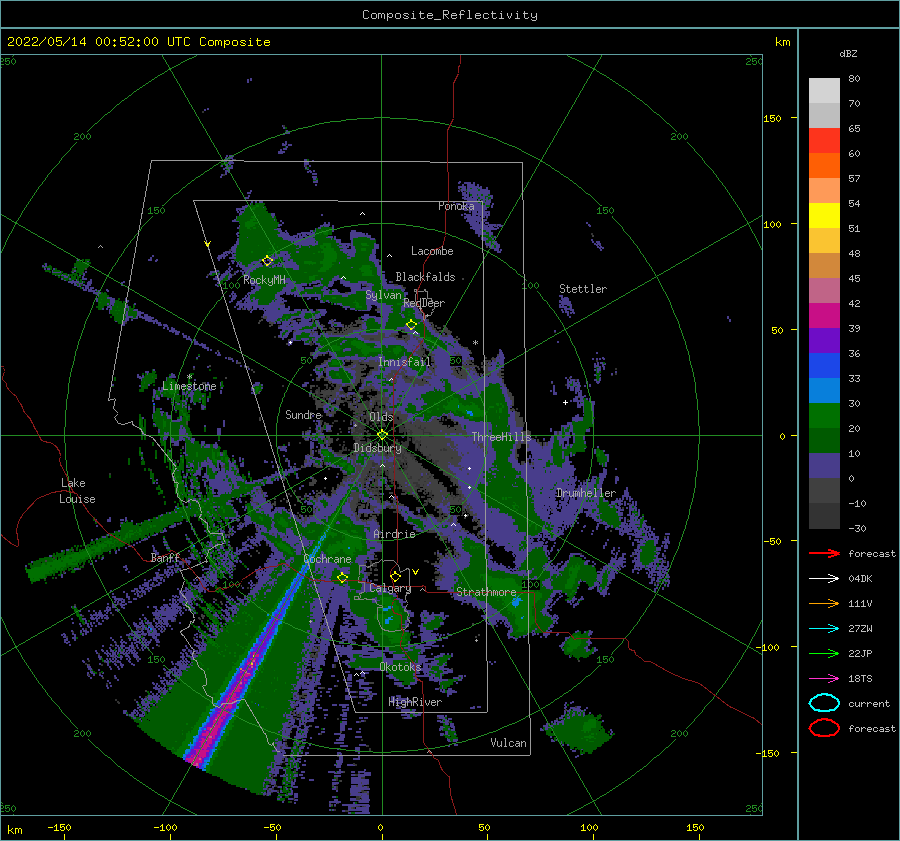Click the Didsbury label
Image resolution: width=900 pixels, height=841 pixels.
coord(378,448)
